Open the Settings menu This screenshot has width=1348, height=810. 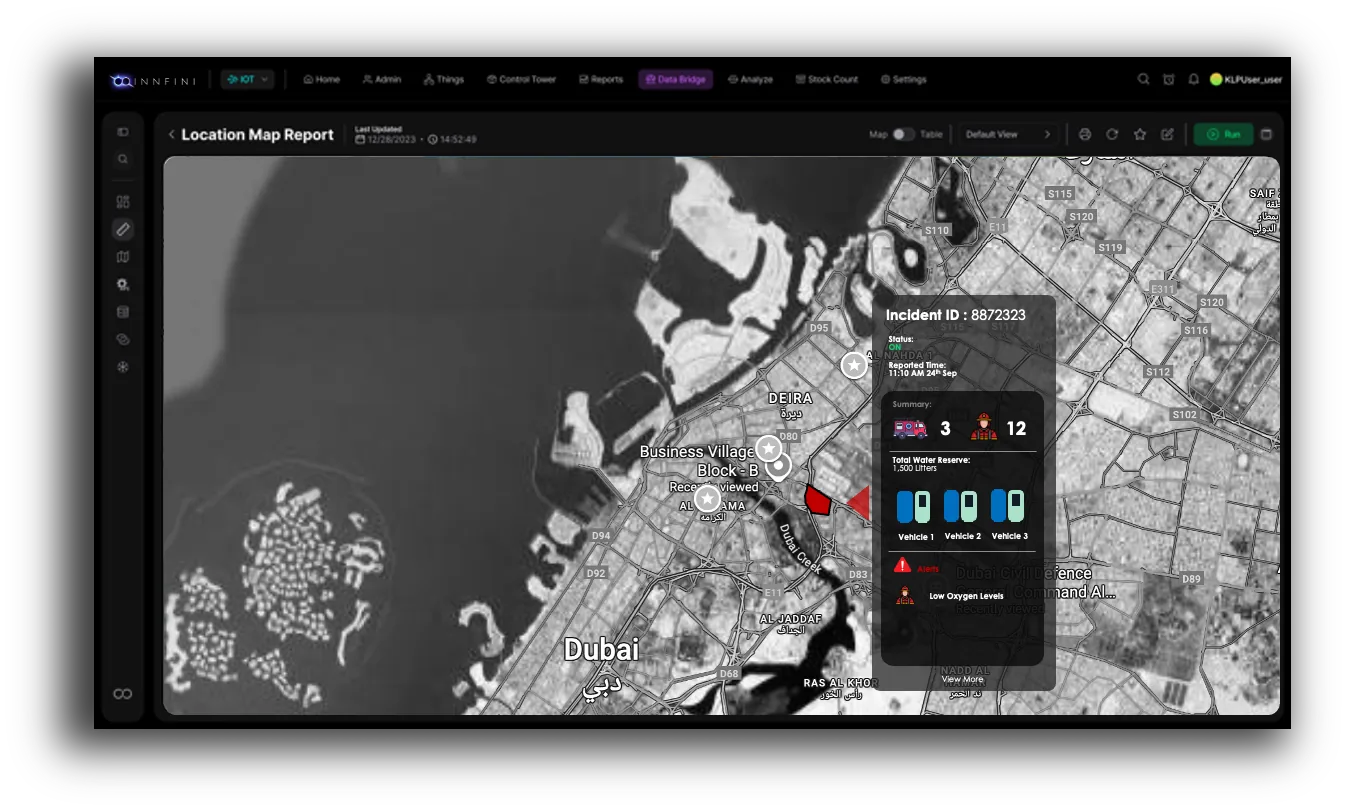[x=904, y=79]
